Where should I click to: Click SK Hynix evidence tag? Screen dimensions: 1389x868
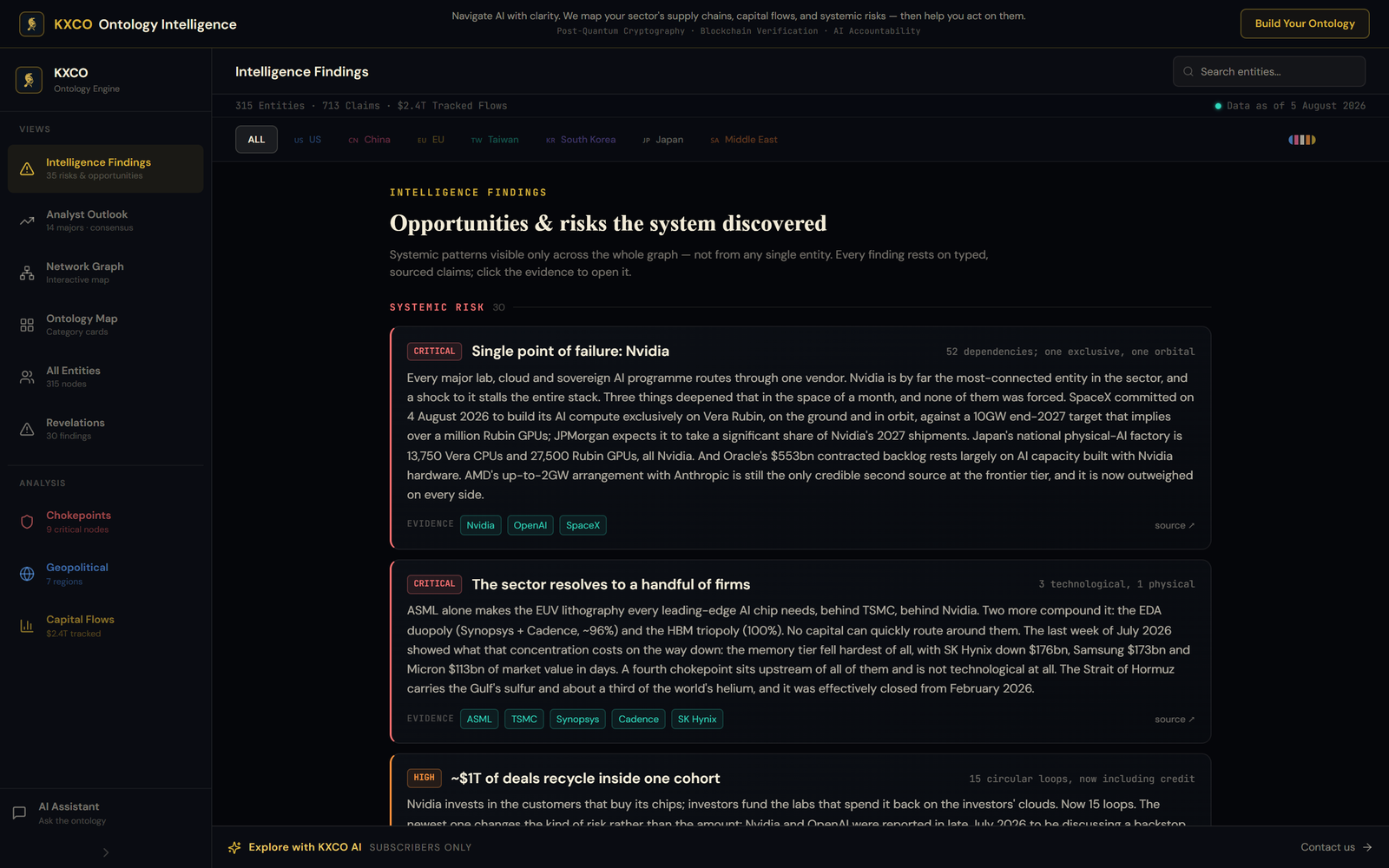[697, 719]
